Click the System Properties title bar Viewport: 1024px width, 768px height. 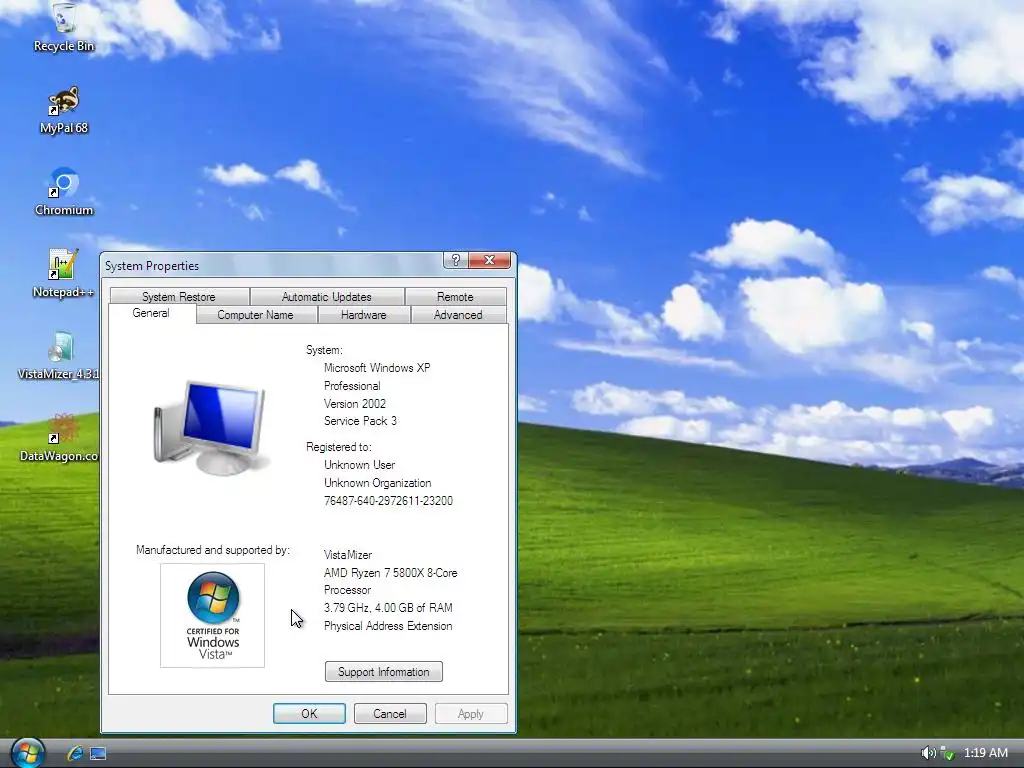[x=272, y=266]
